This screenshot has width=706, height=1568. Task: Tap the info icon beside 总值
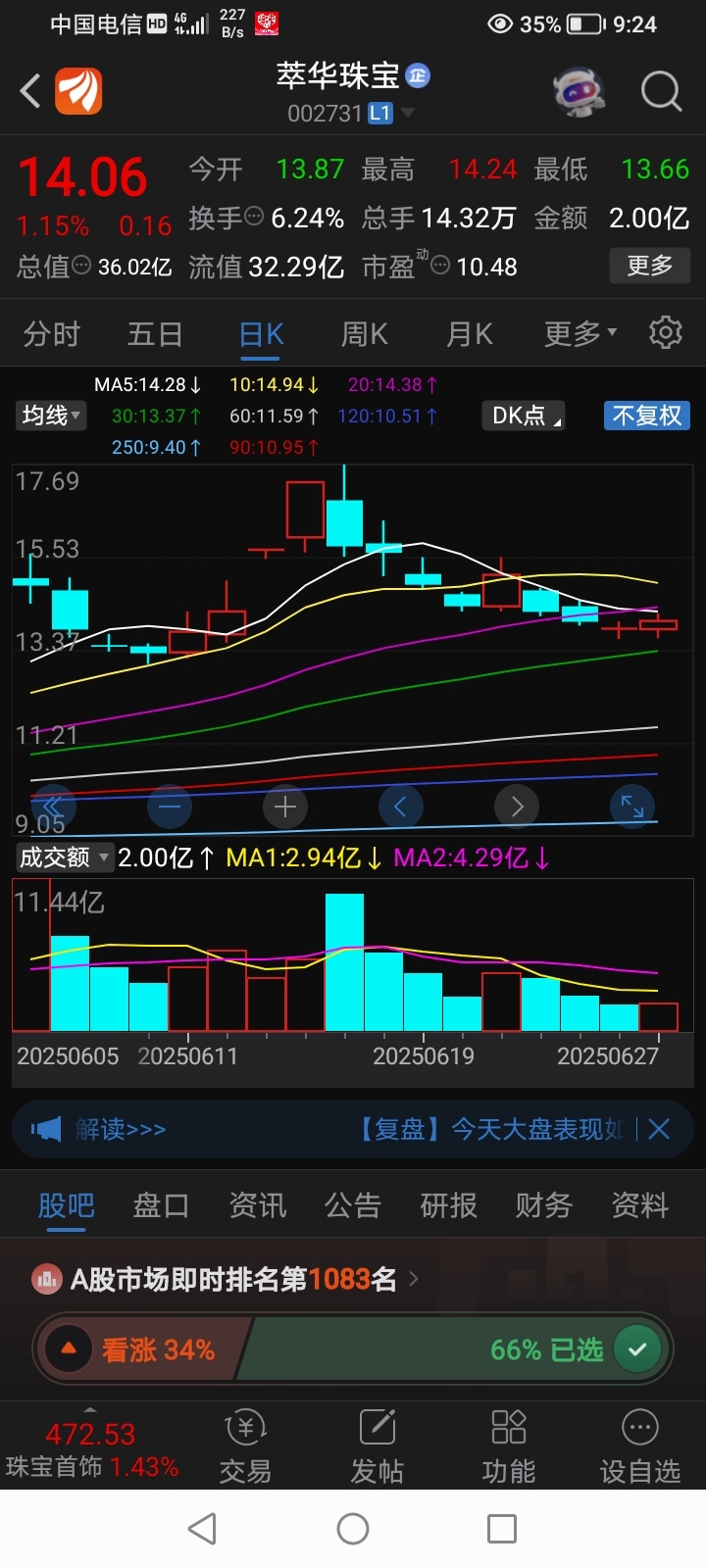pos(82,266)
